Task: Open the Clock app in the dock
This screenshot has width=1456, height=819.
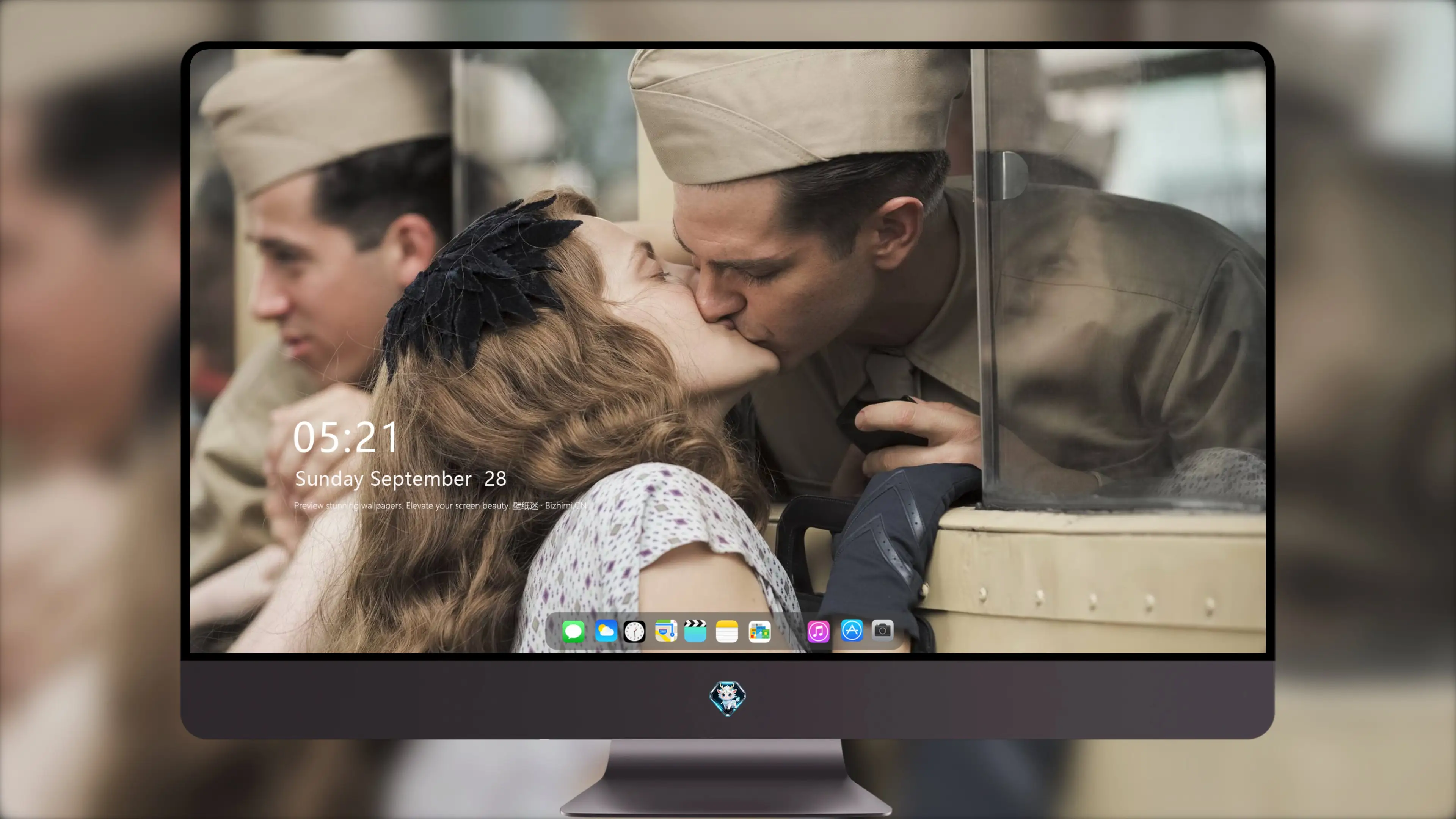Action: (634, 631)
